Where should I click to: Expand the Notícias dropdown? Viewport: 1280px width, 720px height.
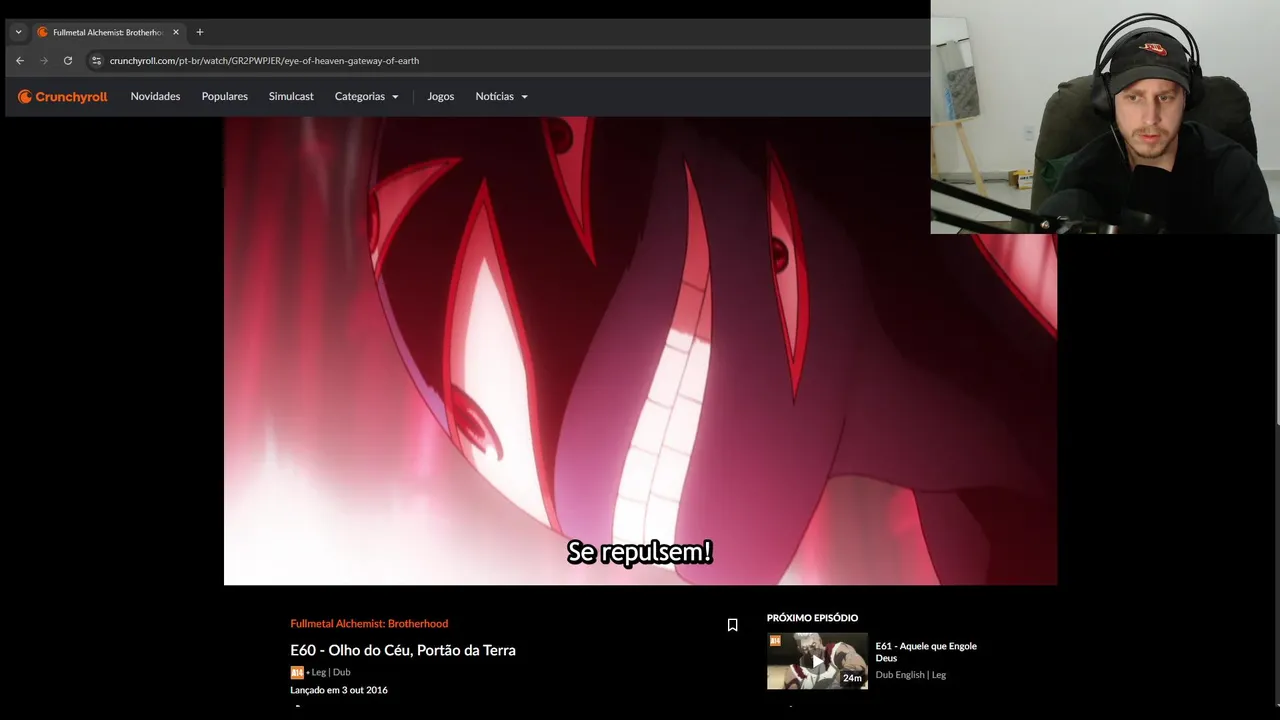501,97
